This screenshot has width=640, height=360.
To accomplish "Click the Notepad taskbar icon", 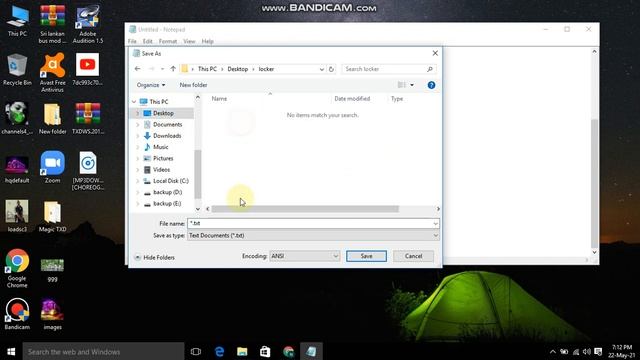I will (x=311, y=351).
